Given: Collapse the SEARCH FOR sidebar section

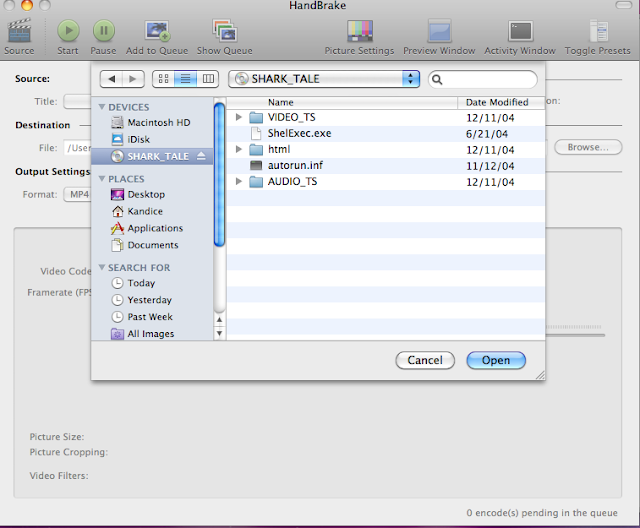Looking at the screenshot, I should click(x=102, y=267).
